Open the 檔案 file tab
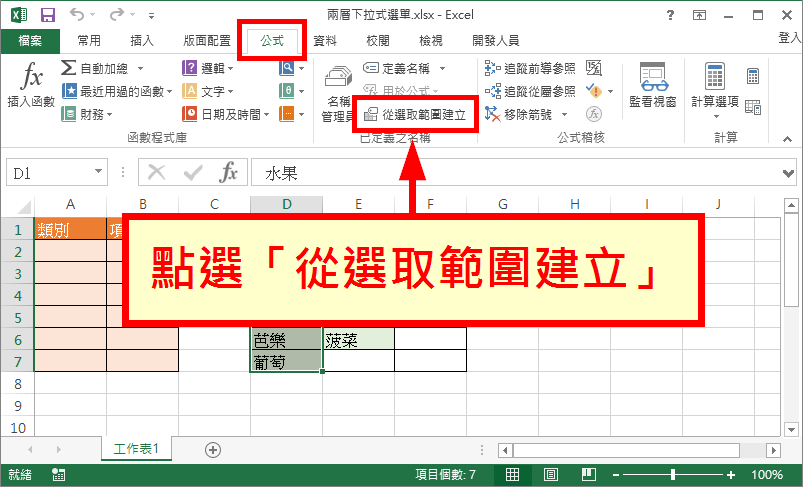The image size is (803, 487). pos(30,40)
